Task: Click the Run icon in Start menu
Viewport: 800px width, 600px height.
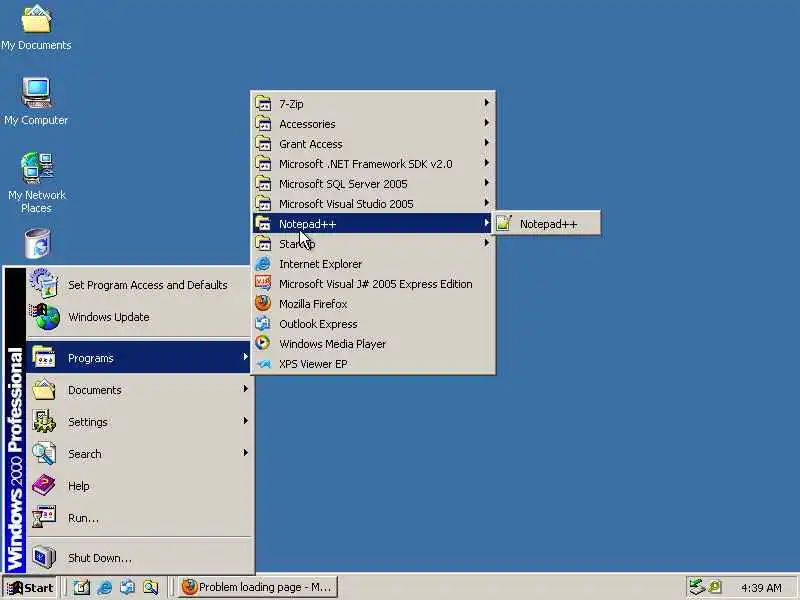Action: coord(44,517)
